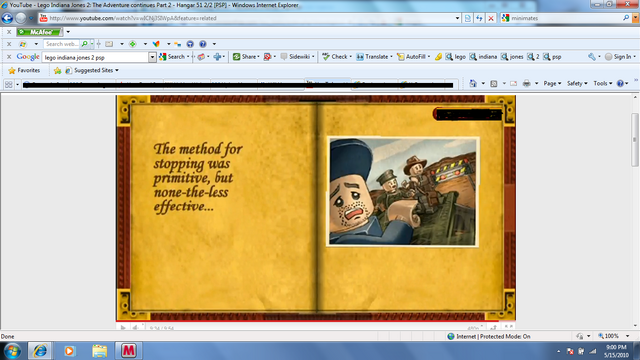Click the Search web input field
640x360 pixels.
[x=61, y=44]
